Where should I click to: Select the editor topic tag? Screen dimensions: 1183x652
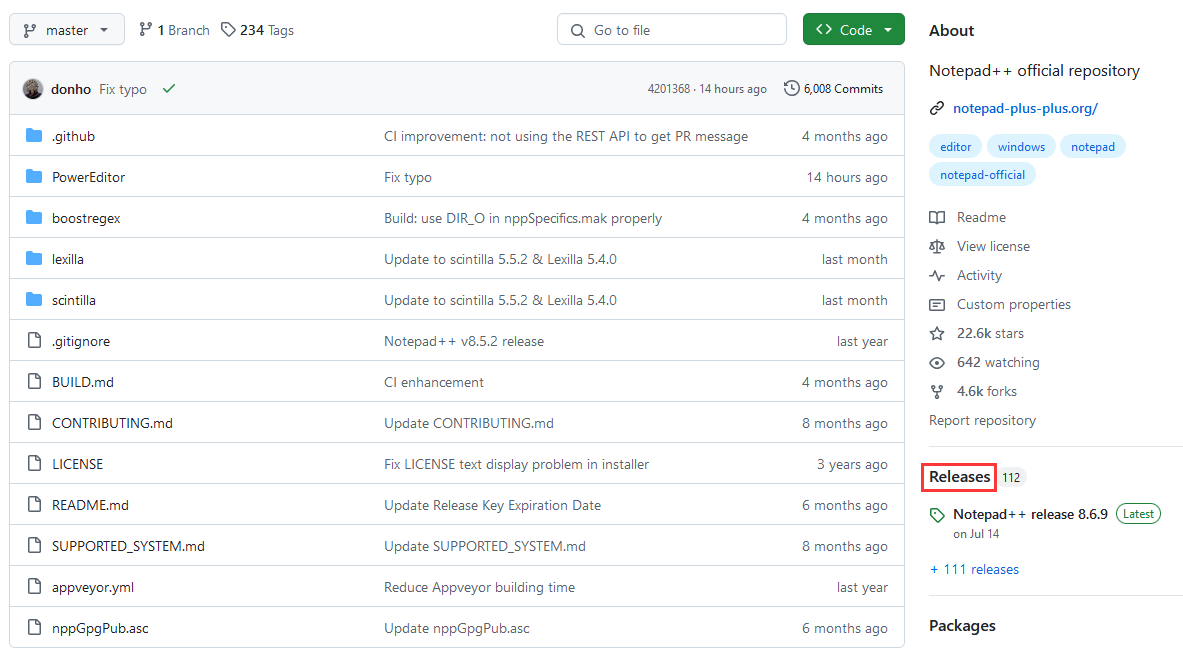tap(955, 146)
